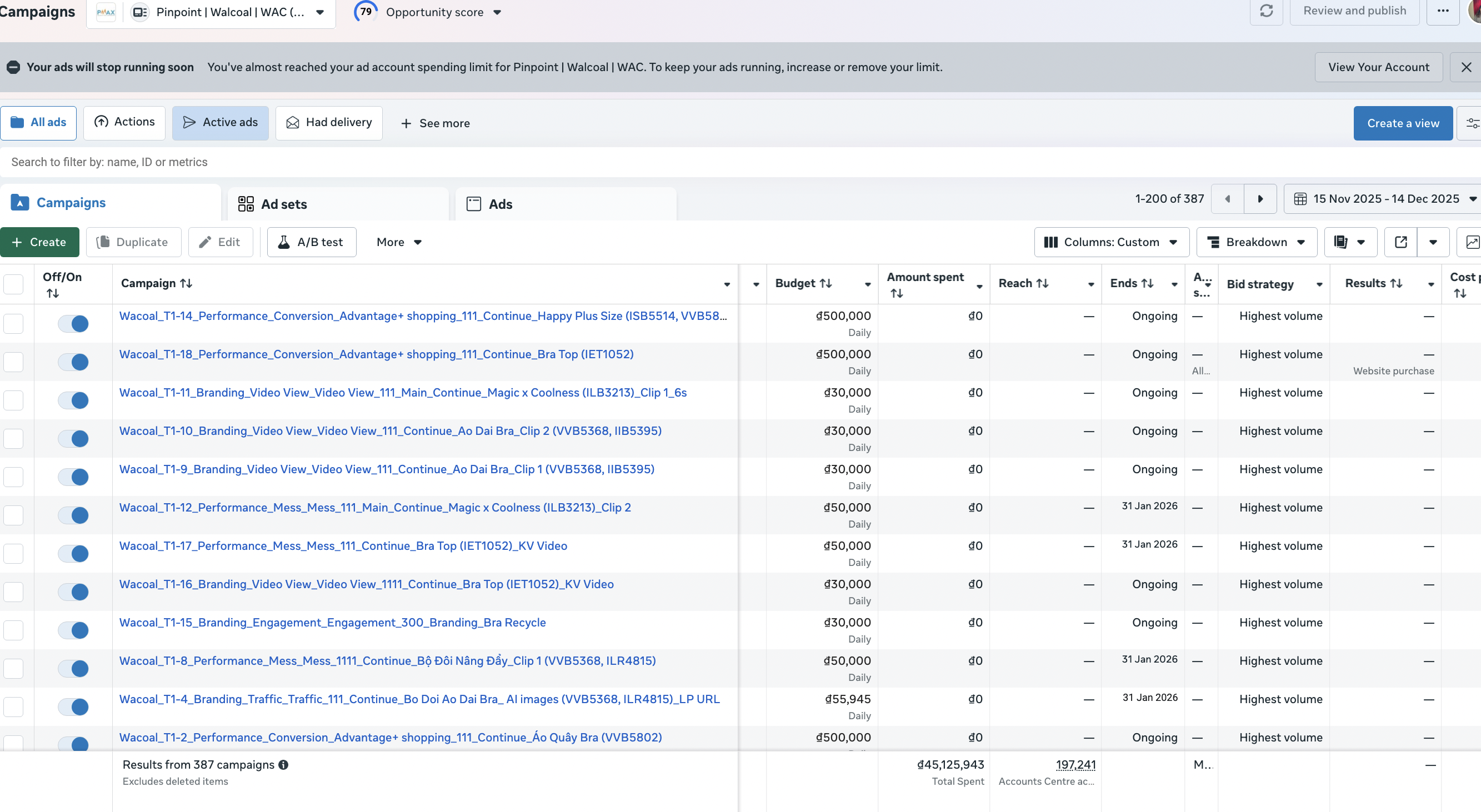Image resolution: width=1481 pixels, height=812 pixels.
Task: Go to previous page of campaigns
Action: pos(1228,199)
